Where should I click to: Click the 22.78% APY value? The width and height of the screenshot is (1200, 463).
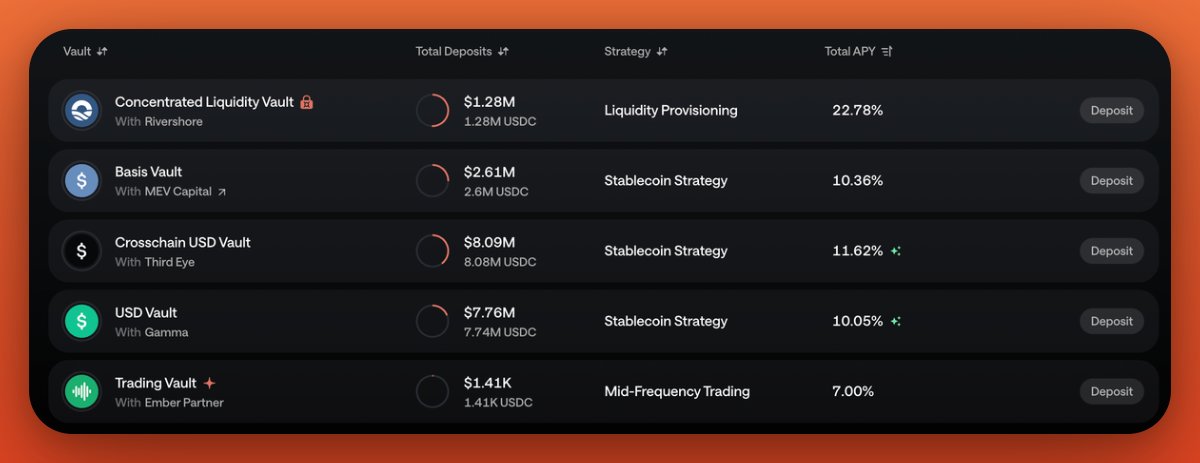coord(858,110)
